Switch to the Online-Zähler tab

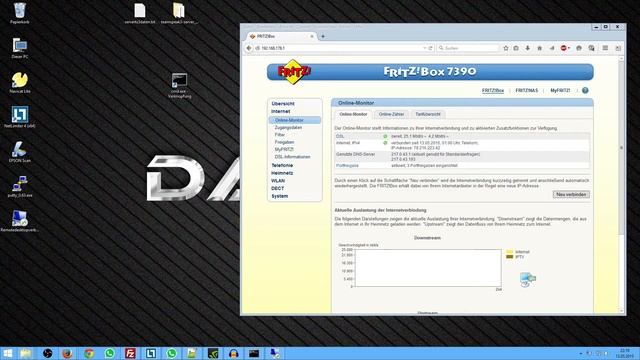click(x=391, y=114)
